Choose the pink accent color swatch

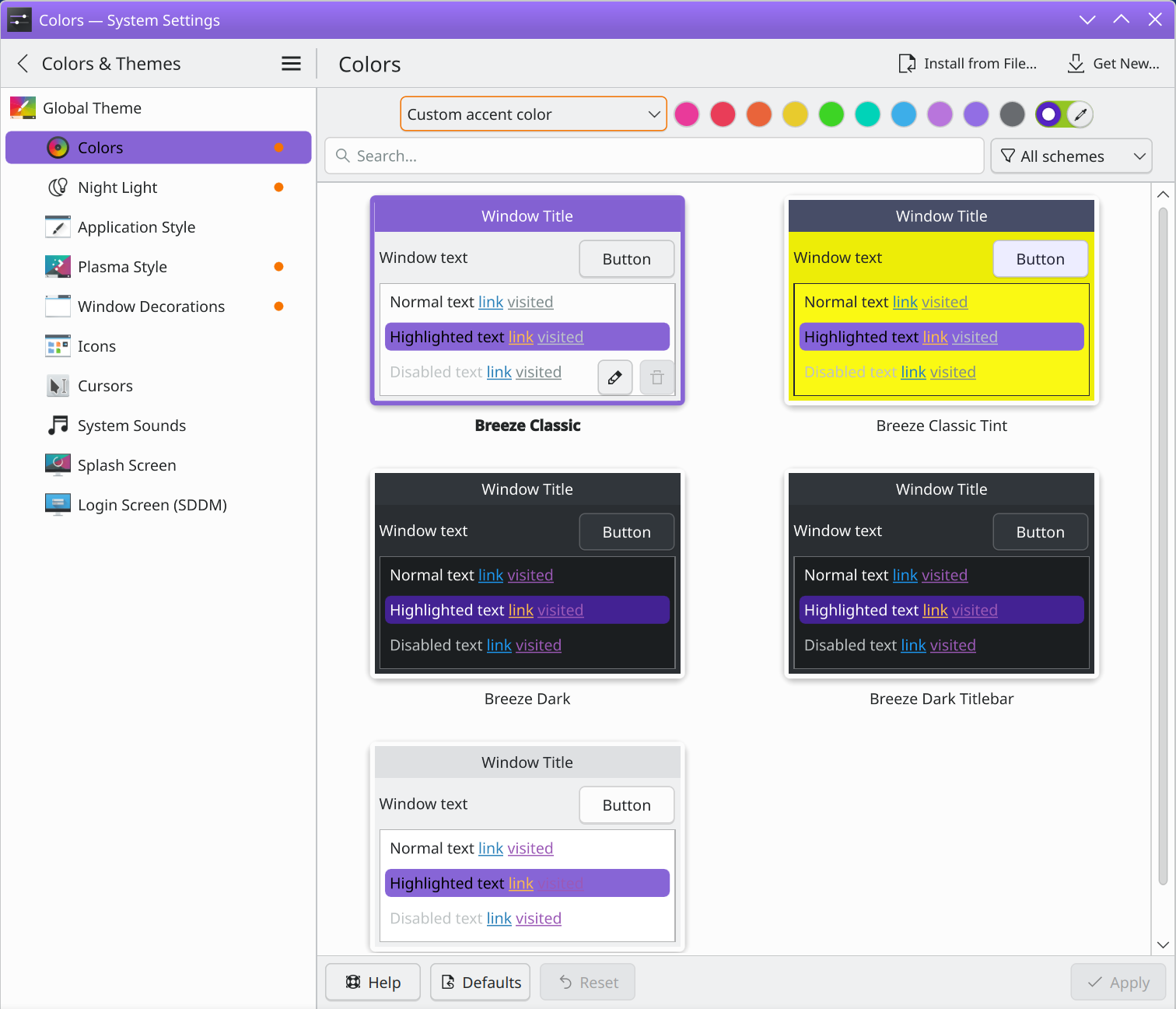coord(687,114)
